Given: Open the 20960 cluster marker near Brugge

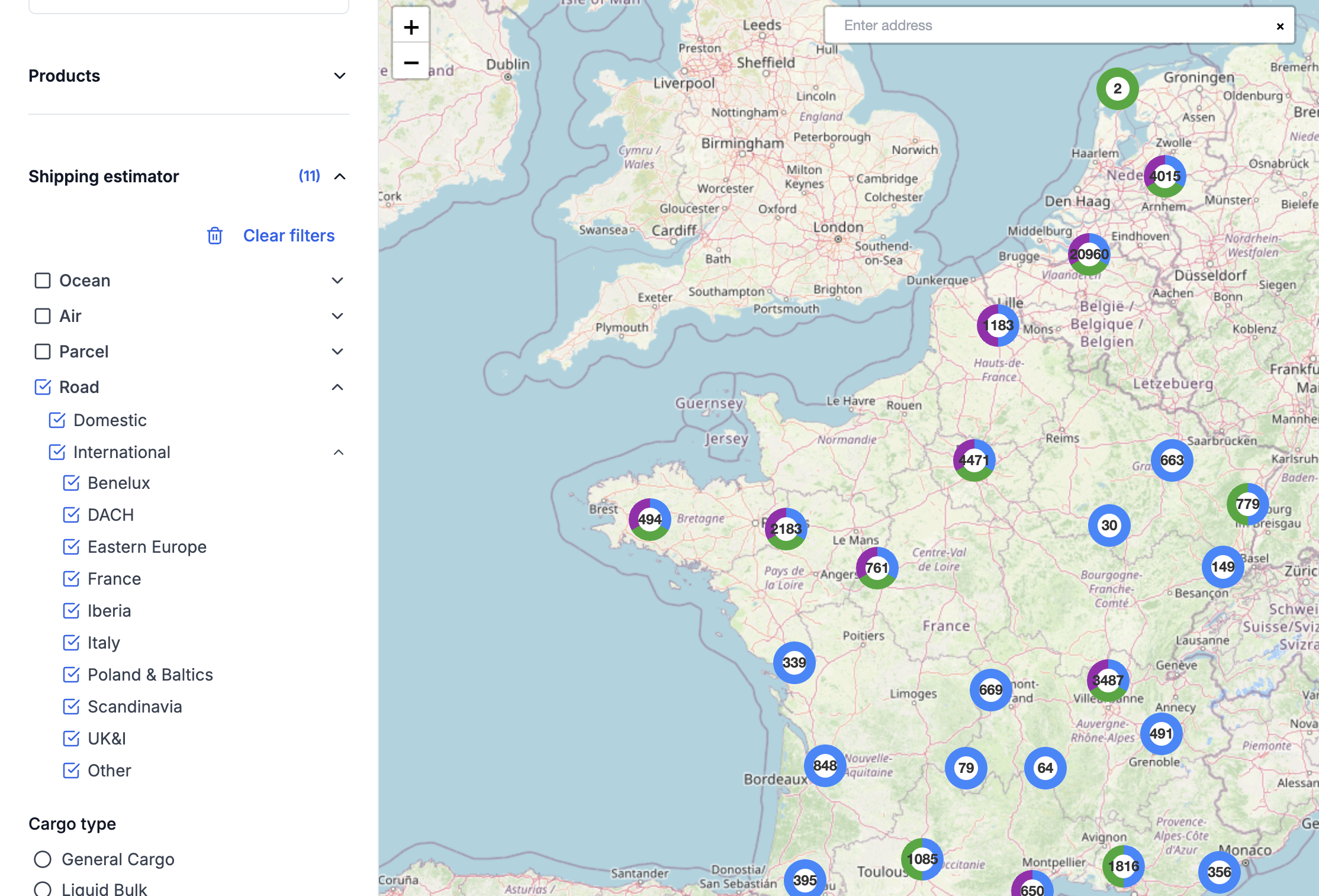Looking at the screenshot, I should click(x=1089, y=254).
